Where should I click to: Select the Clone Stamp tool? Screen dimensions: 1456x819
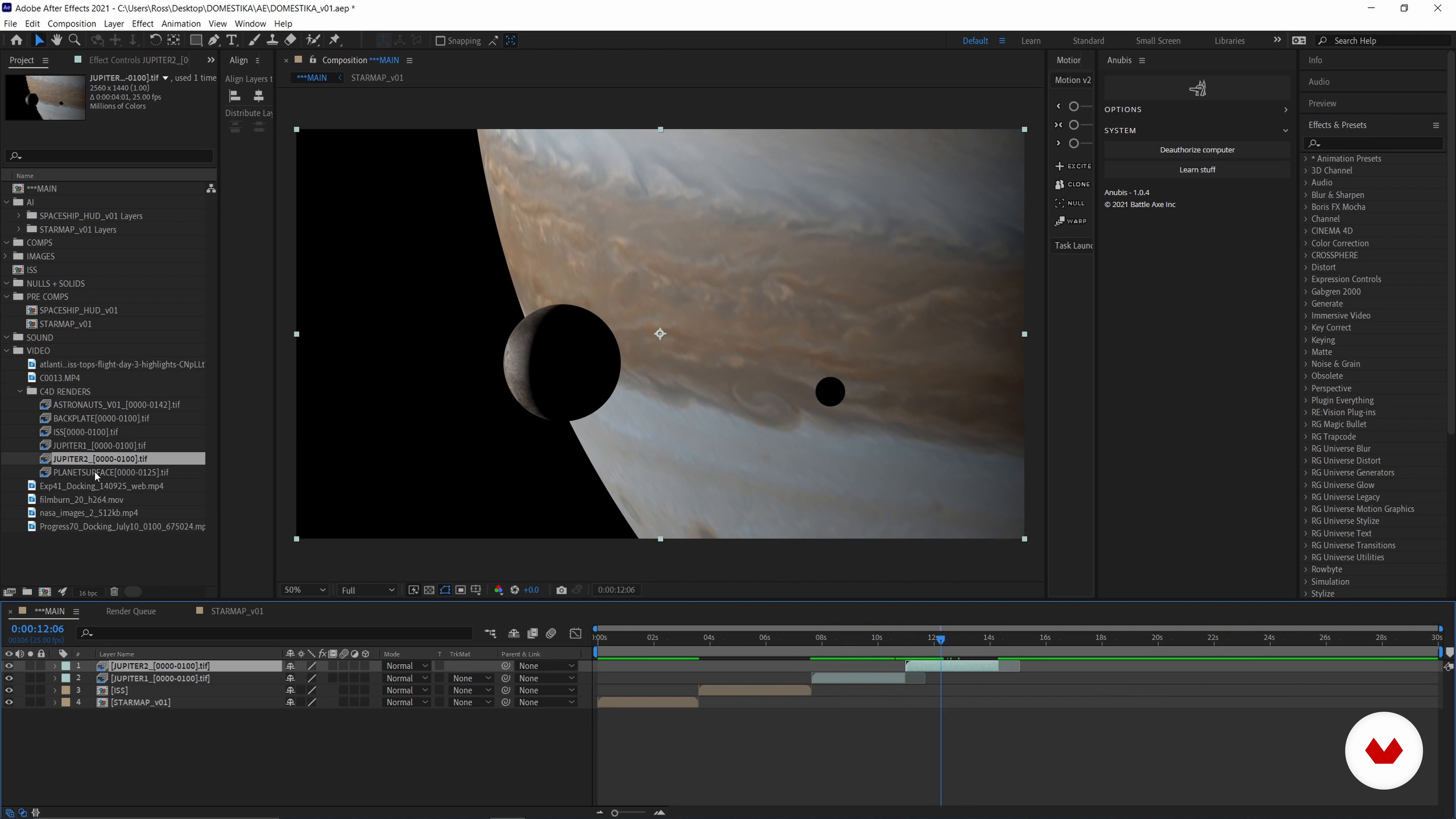(x=272, y=40)
